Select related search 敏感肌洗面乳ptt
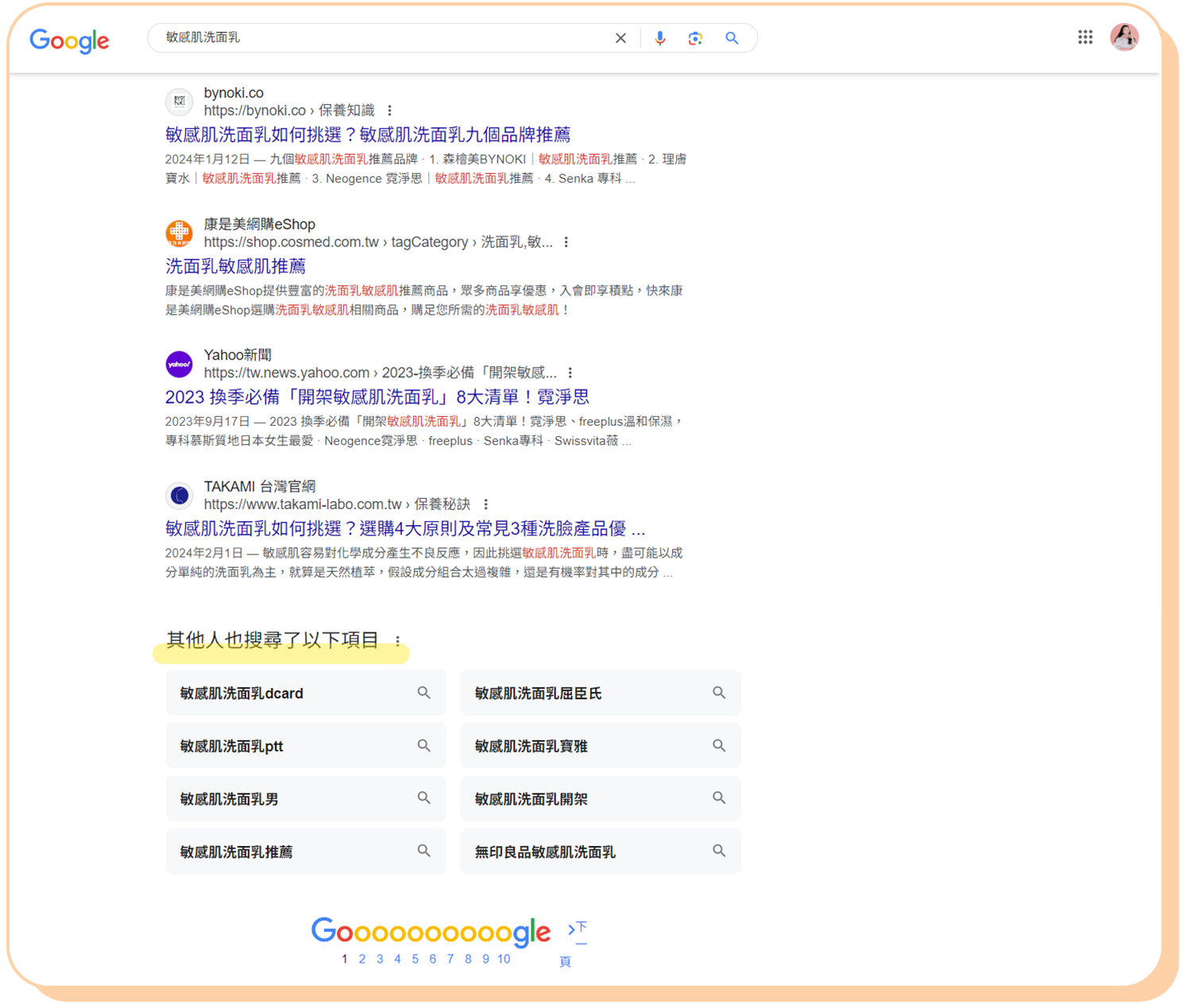 pyautogui.click(x=306, y=745)
